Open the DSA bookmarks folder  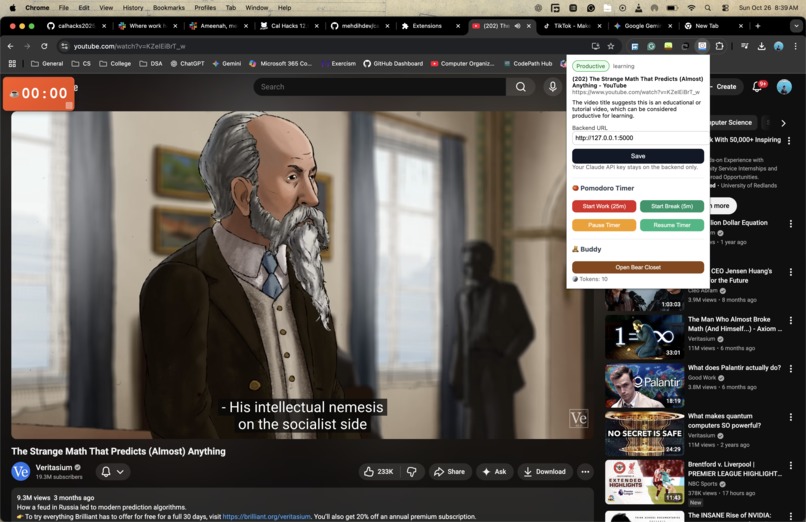tap(151, 64)
